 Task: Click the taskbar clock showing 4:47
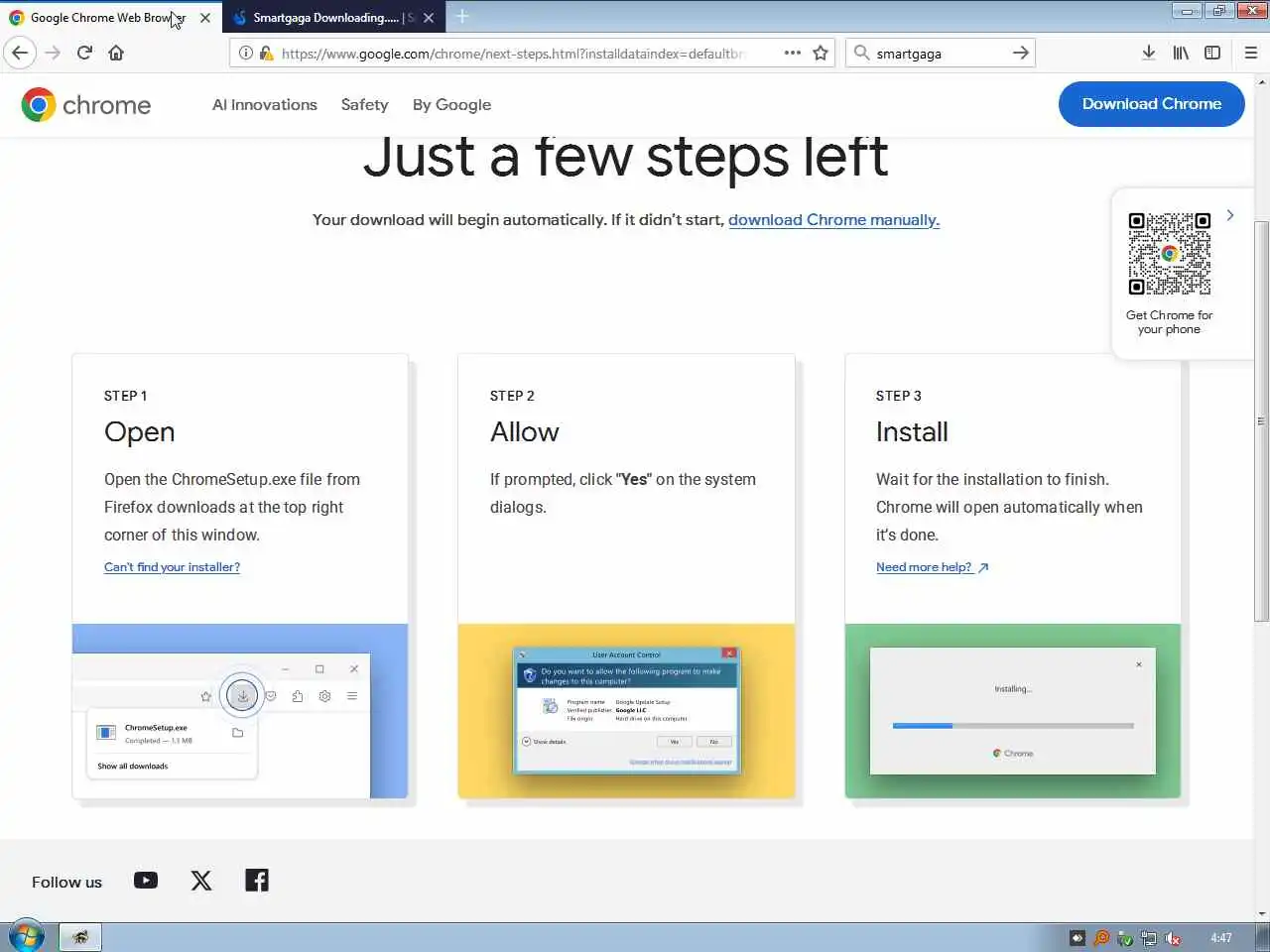1221,938
